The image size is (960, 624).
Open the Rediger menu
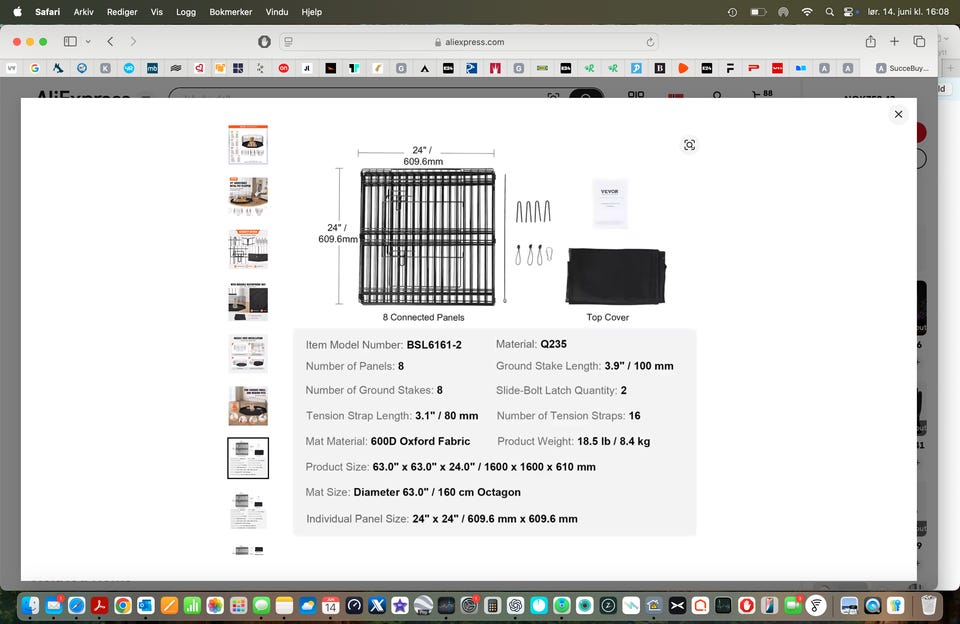click(x=122, y=12)
